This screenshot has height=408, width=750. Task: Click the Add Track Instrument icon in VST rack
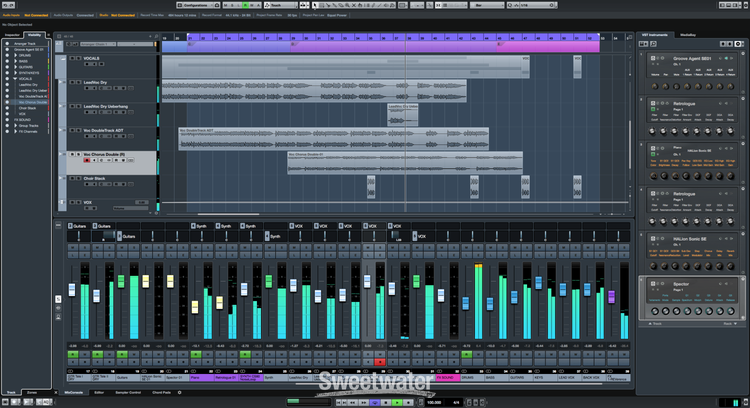coord(644,44)
